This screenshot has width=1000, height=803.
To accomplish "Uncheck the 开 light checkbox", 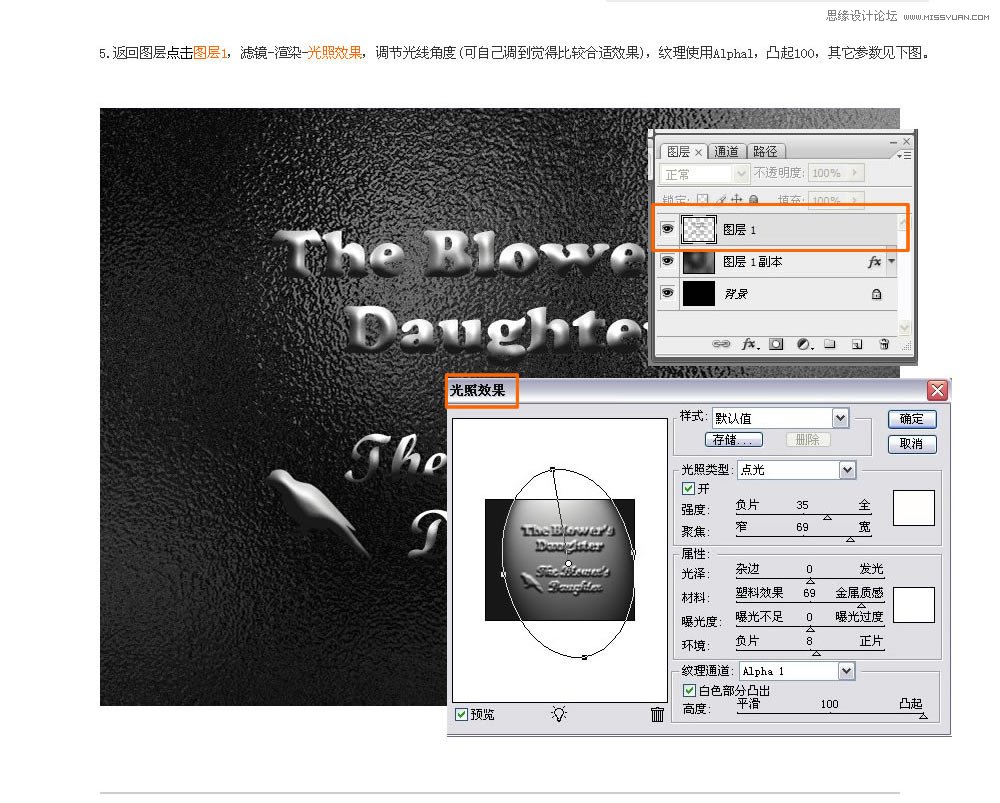I will pyautogui.click(x=688, y=489).
